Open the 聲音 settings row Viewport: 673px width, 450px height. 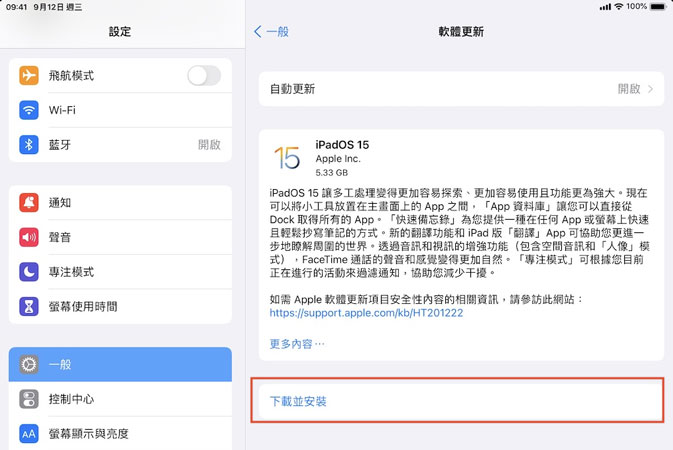pos(120,237)
